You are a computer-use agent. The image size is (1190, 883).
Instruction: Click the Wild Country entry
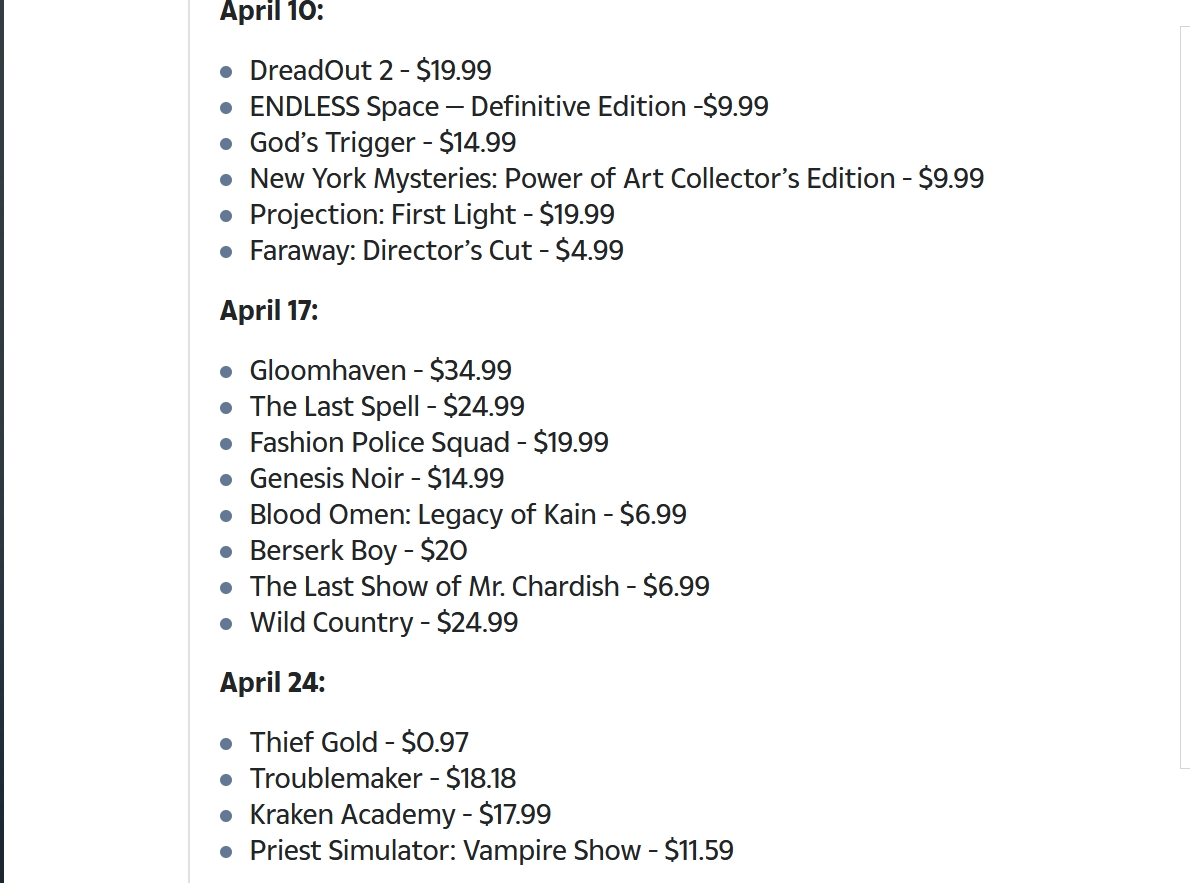coord(383,623)
